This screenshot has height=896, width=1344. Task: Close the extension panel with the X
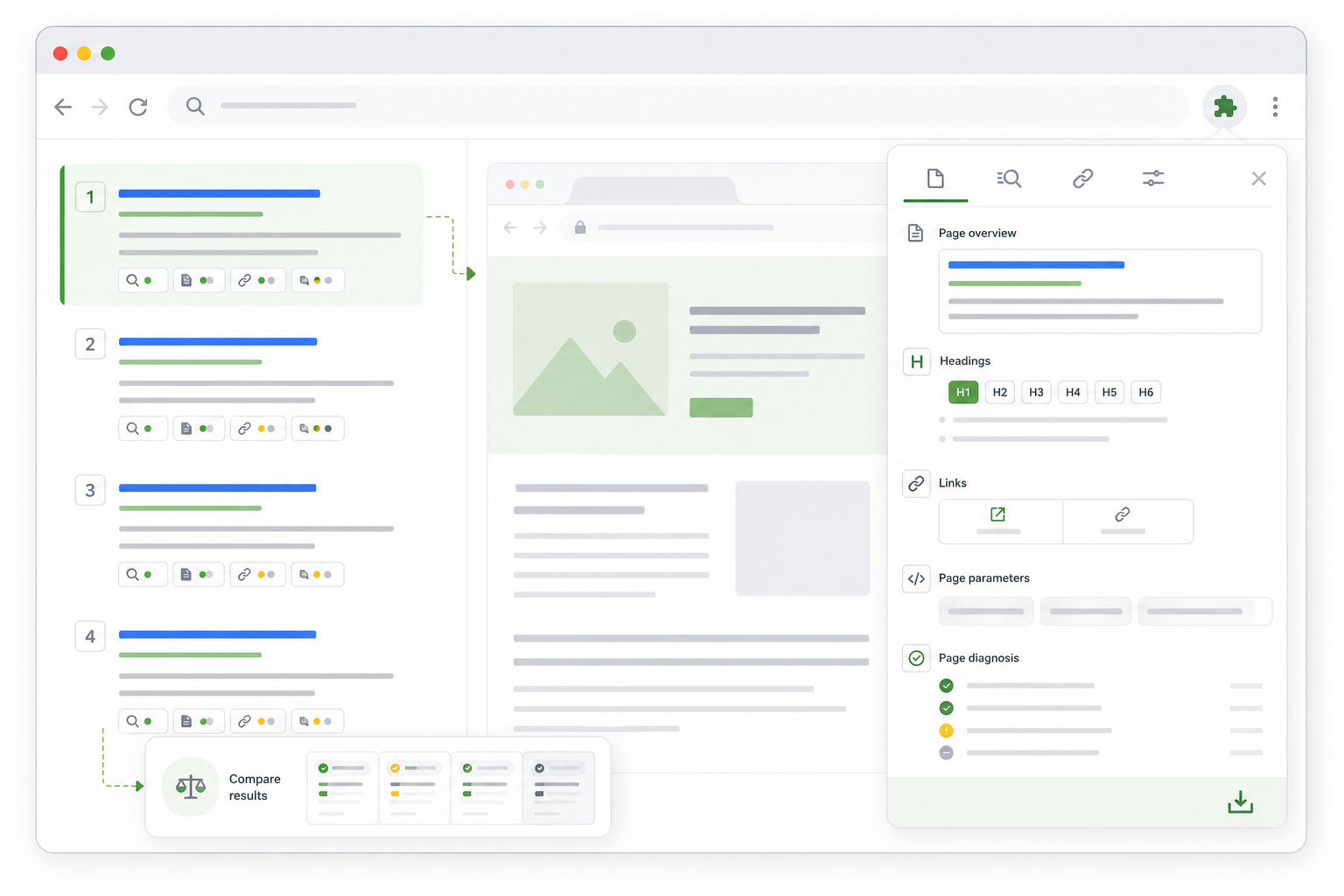point(1259,178)
